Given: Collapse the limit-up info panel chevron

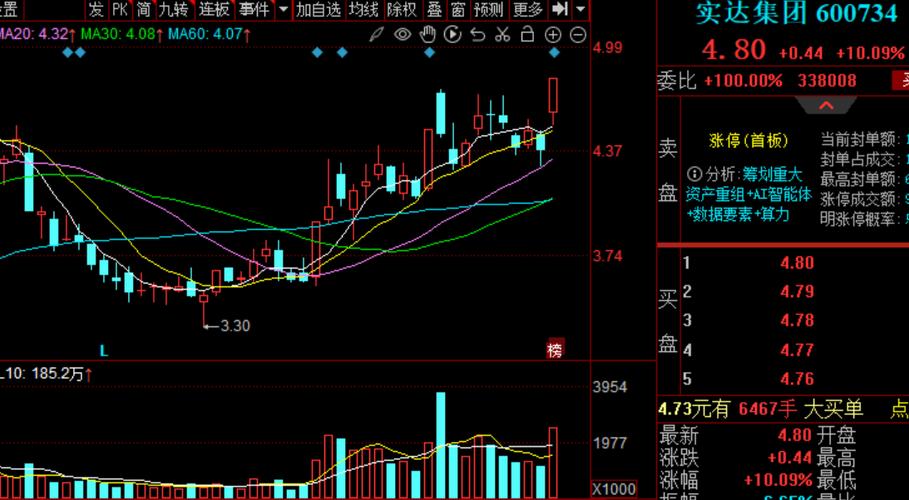Looking at the screenshot, I should click(826, 105).
